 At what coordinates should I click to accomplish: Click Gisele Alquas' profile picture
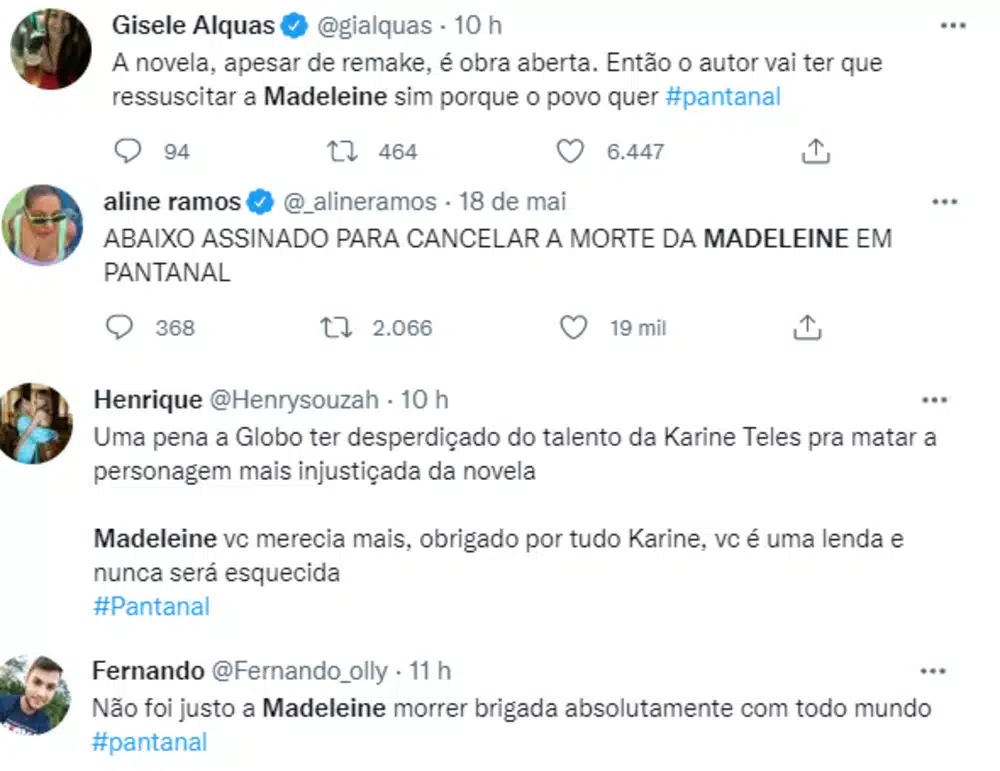point(50,48)
